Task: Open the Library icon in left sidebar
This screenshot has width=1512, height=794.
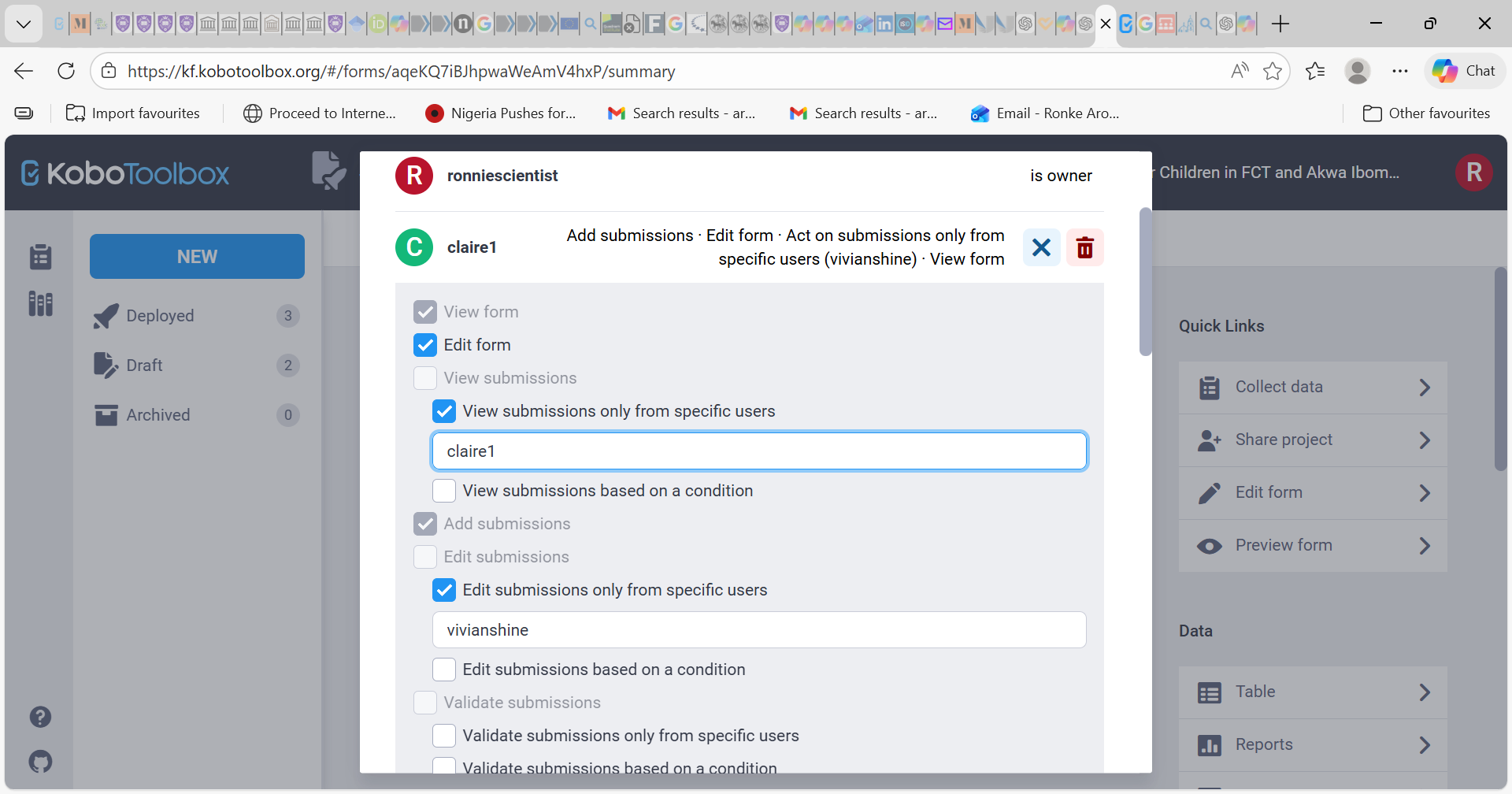Action: [x=40, y=303]
